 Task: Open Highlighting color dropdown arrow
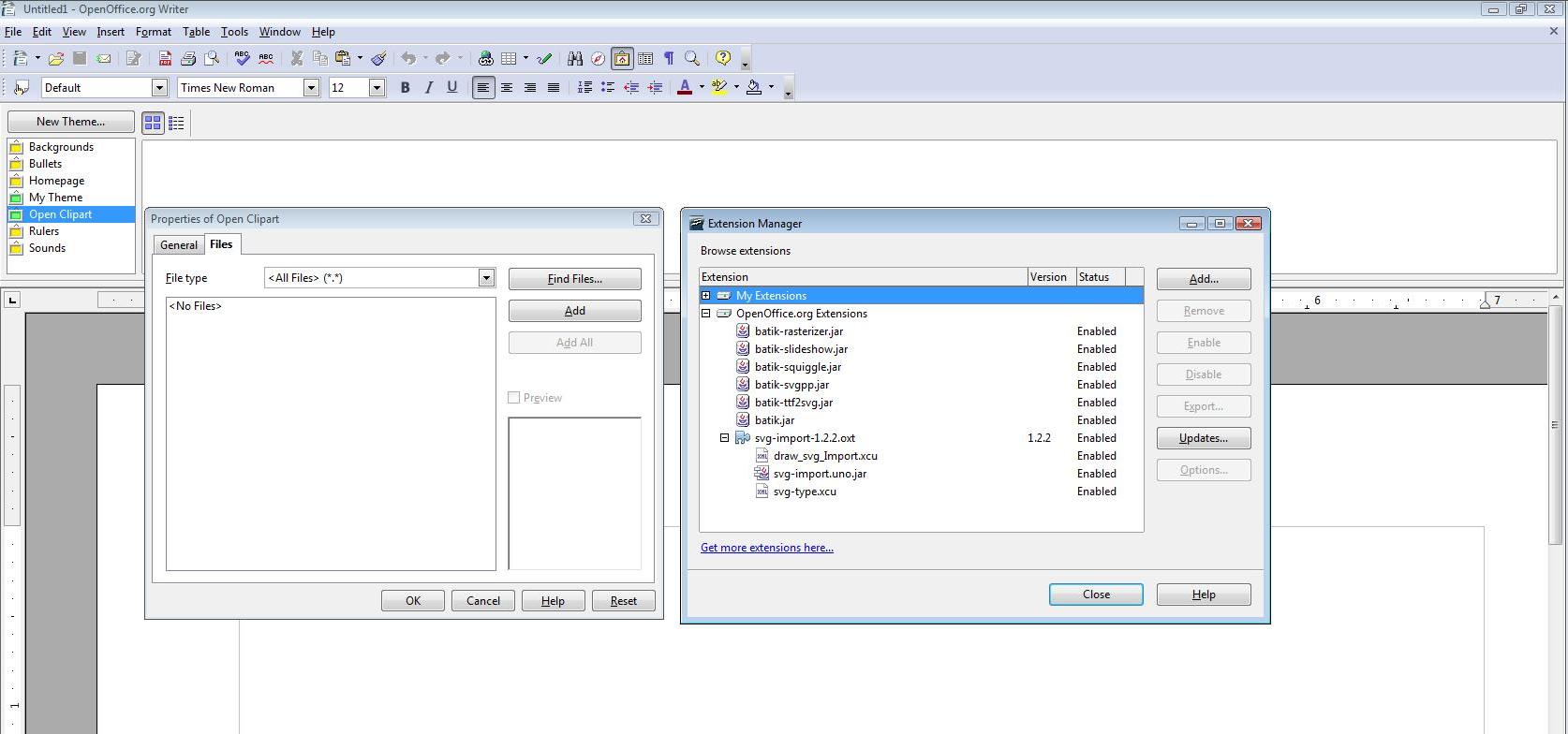pos(736,87)
